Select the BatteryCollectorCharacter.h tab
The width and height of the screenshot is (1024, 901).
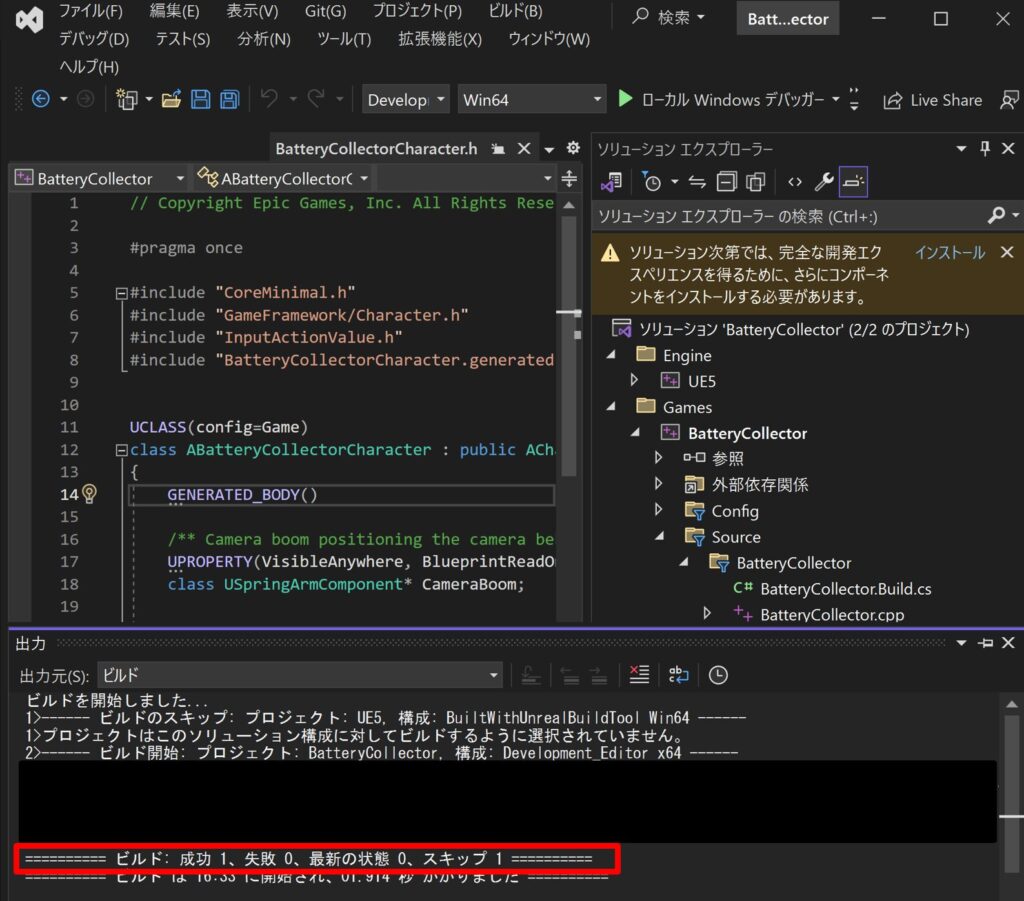pos(376,149)
